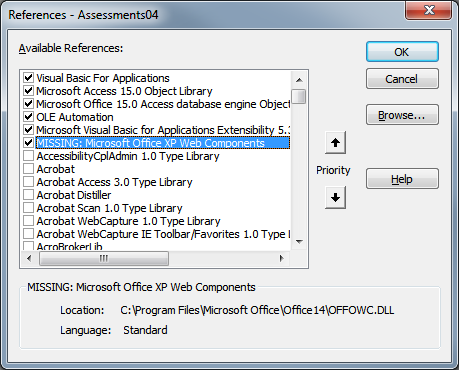Select AccessibilityCplAdmin 1.0 Type Library text
The image size is (459, 370).
click(128, 156)
